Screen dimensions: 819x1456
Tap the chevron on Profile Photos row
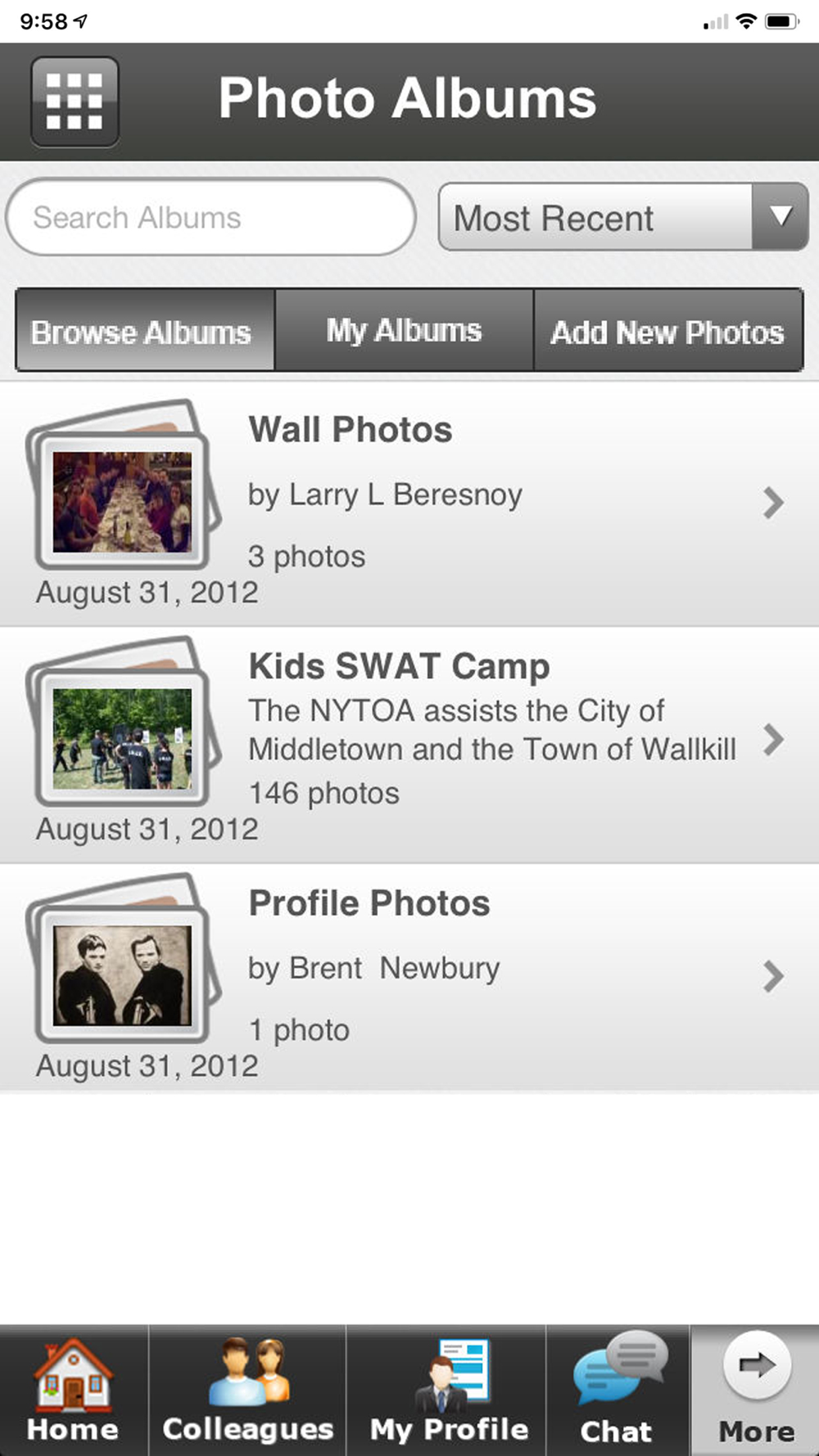(x=772, y=976)
